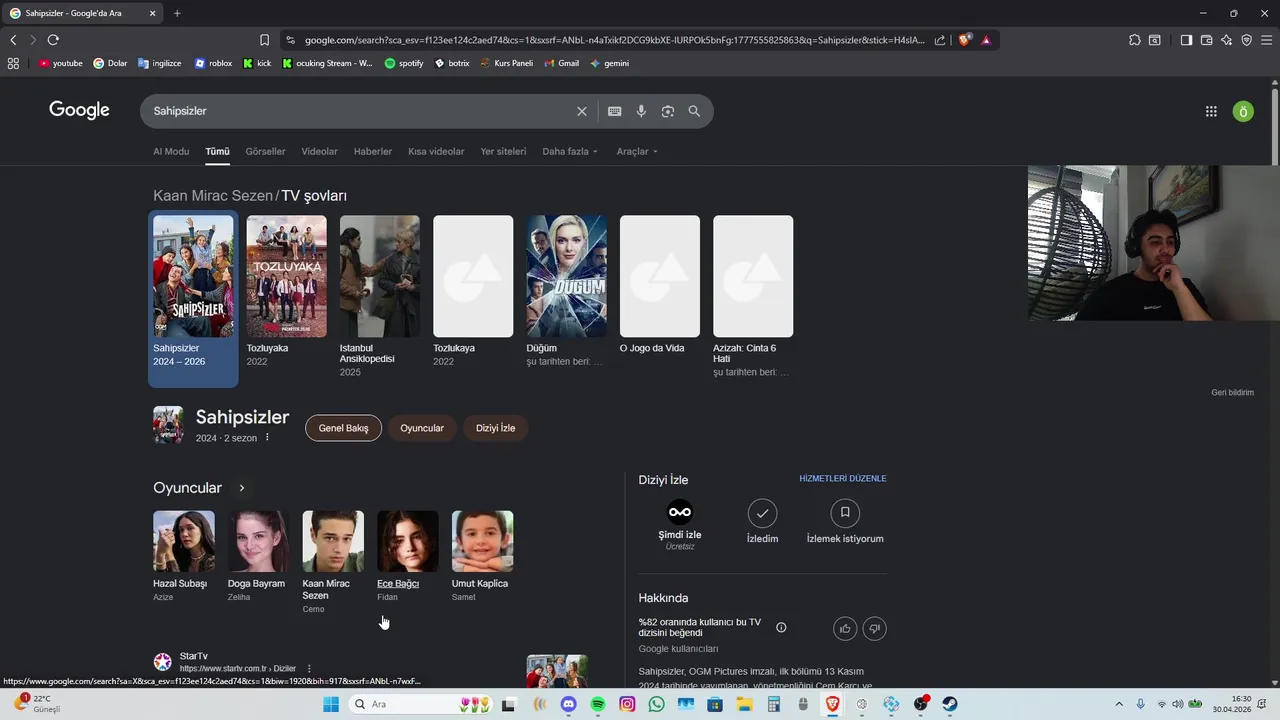Open Ece Bağcı cast entry
The width and height of the screenshot is (1280, 720).
click(x=407, y=556)
